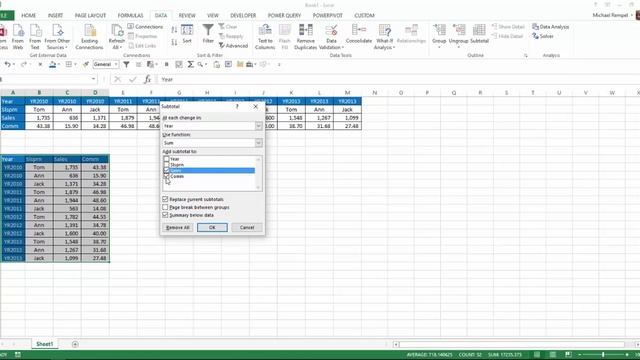The width and height of the screenshot is (640, 360).
Task: Click the Sort Z to A icon
Action: 174,42
